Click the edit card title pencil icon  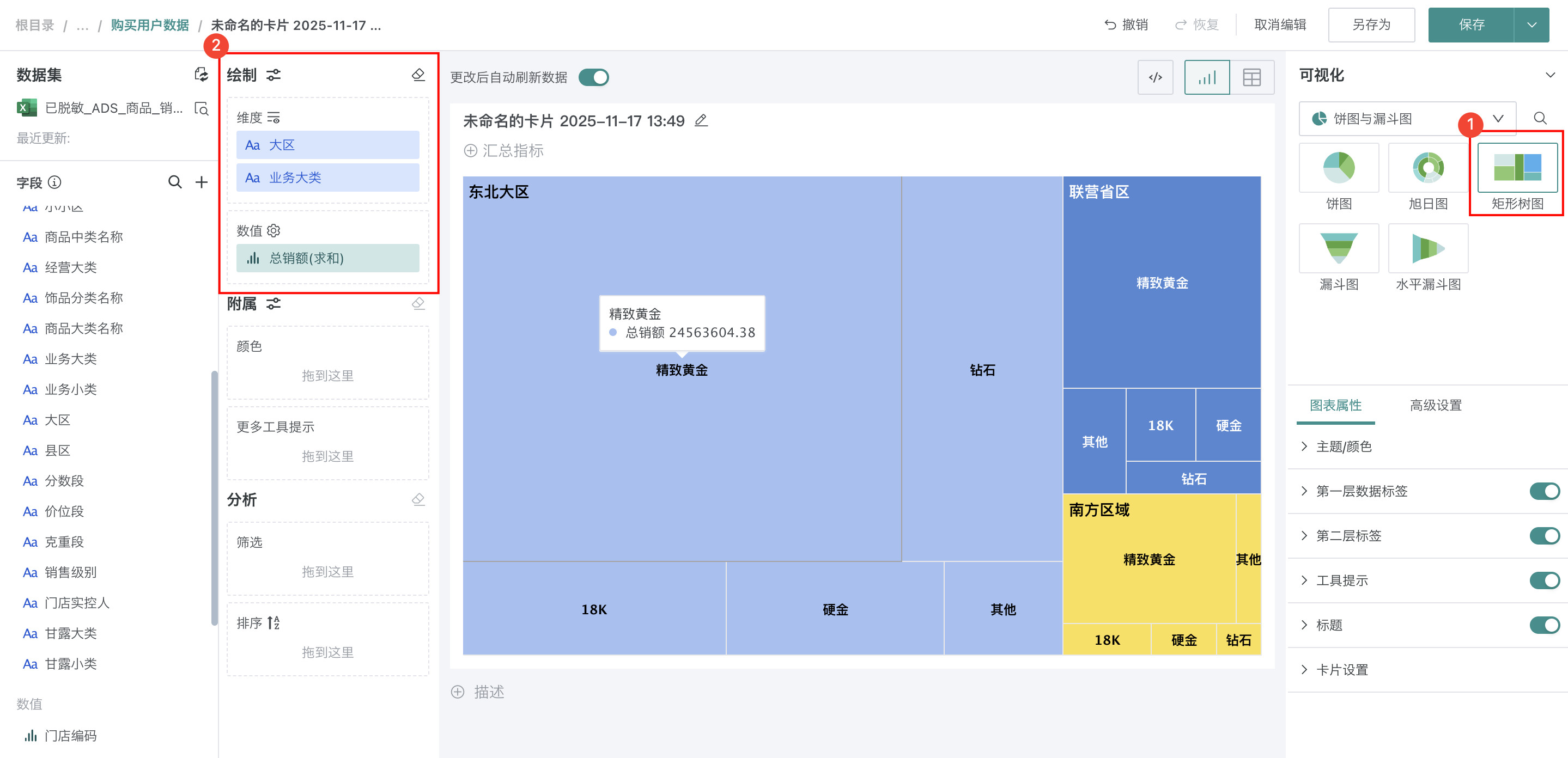pyautogui.click(x=701, y=120)
